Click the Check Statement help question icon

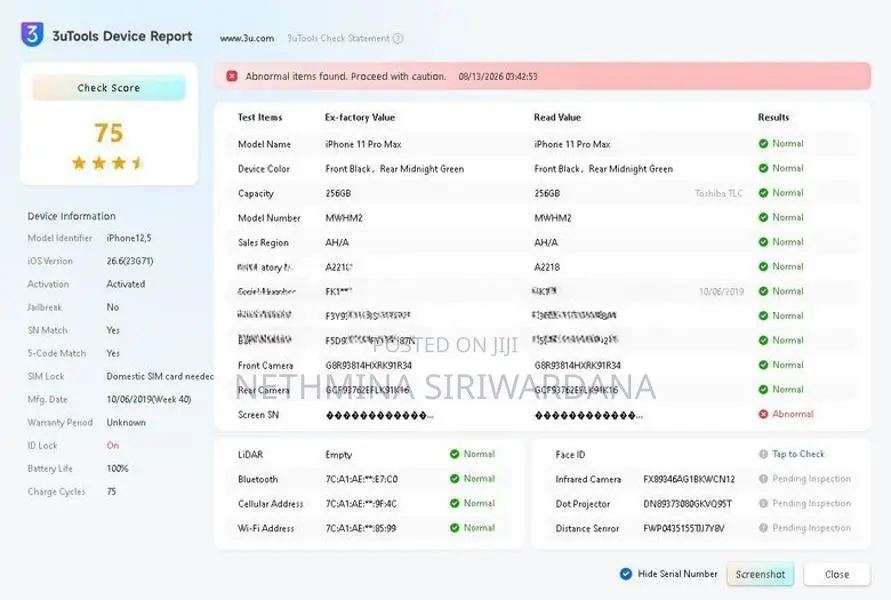[x=398, y=39]
